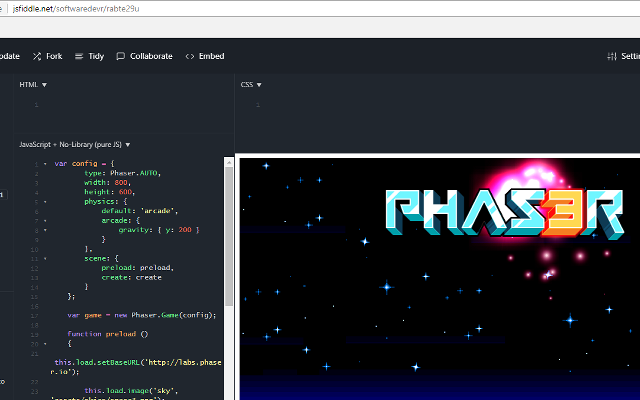640x400 pixels.
Task: Click the Collaborate speech bubble icon
Action: (x=120, y=56)
